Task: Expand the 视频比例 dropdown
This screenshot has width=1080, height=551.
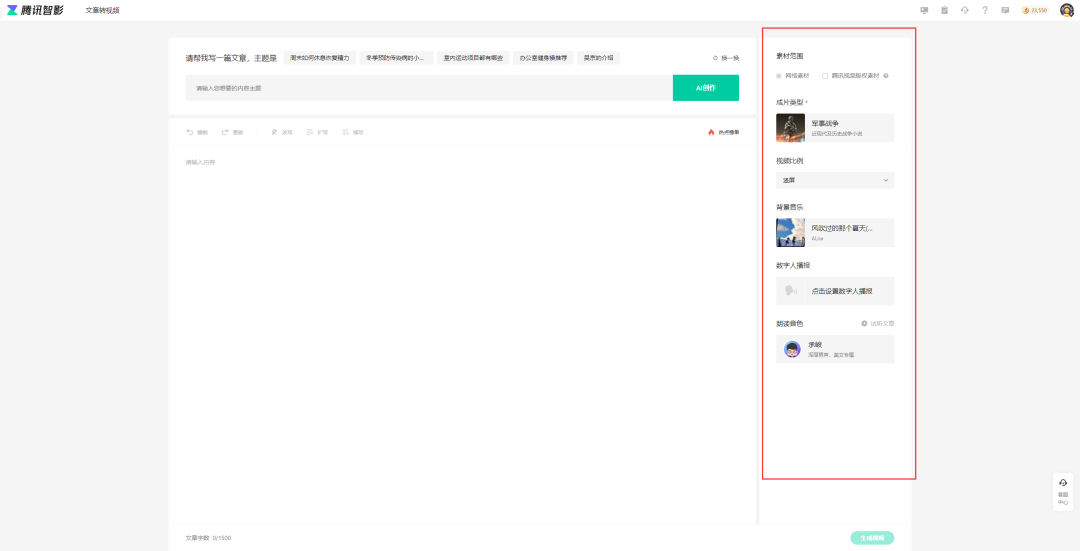Action: 835,180
